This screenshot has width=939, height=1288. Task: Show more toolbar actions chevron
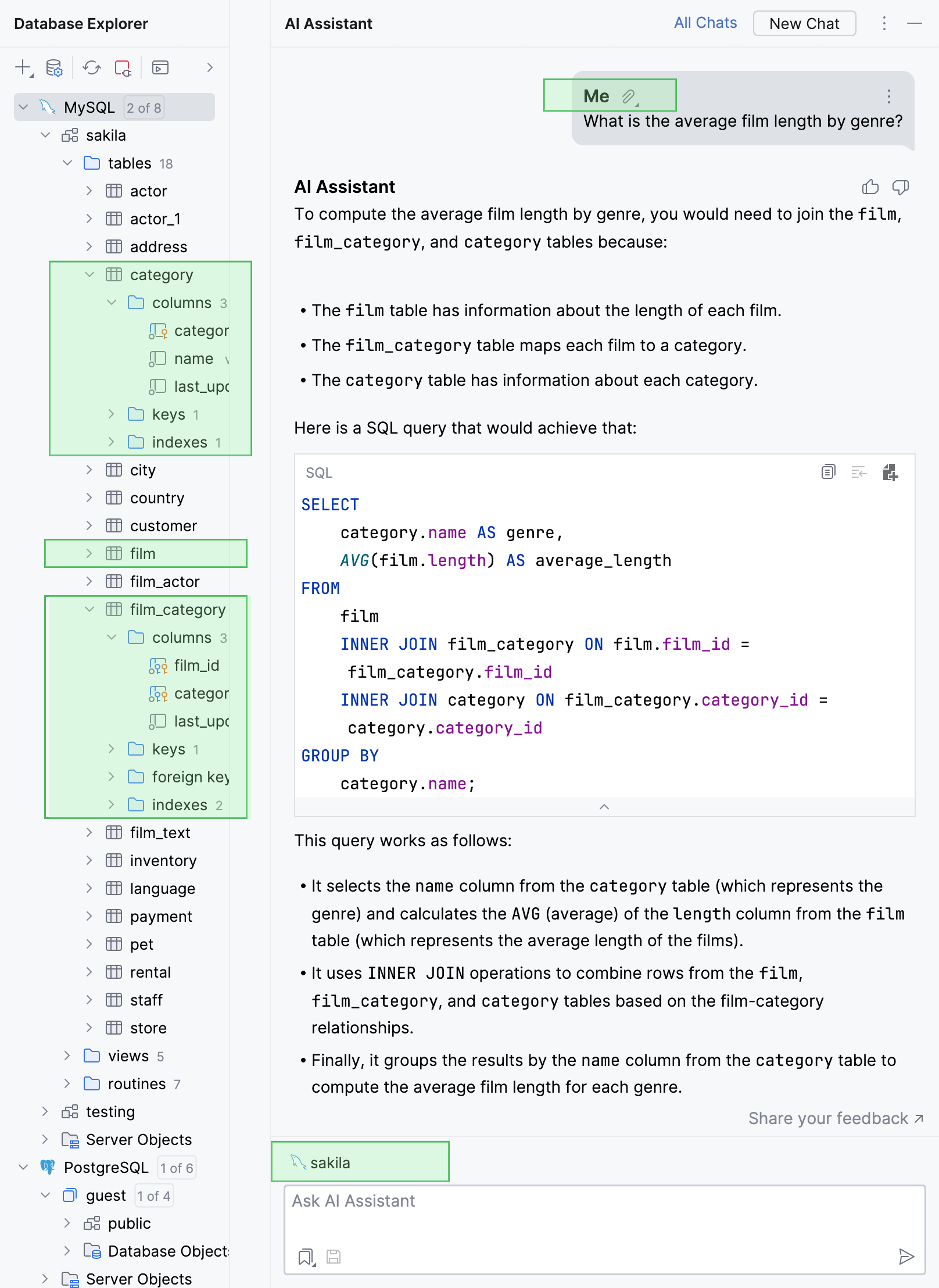210,68
